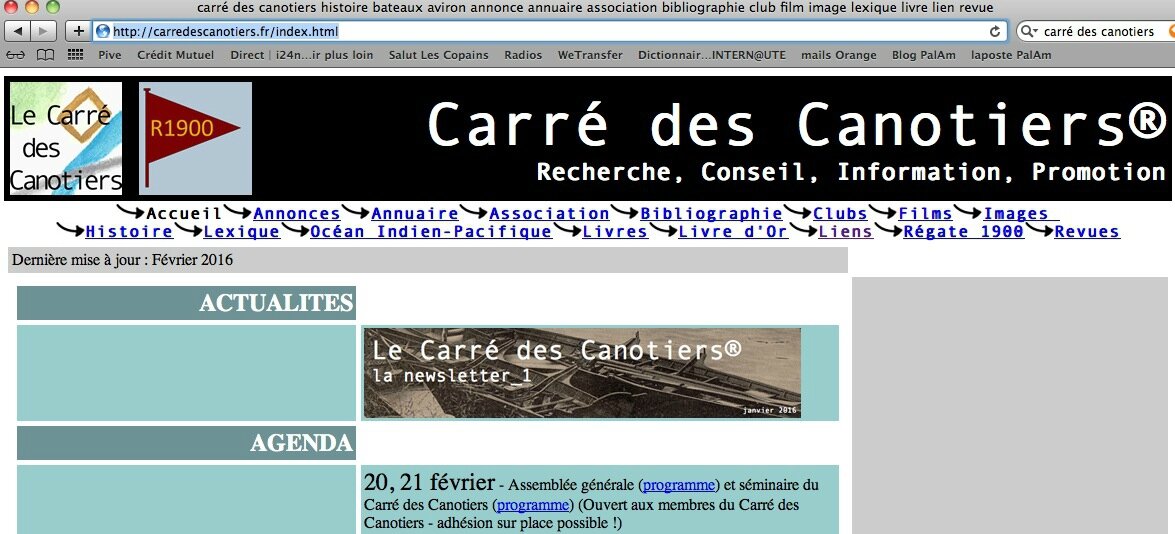The image size is (1175, 534).
Task: Open the Revues navigation link
Action: pyautogui.click(x=1087, y=231)
